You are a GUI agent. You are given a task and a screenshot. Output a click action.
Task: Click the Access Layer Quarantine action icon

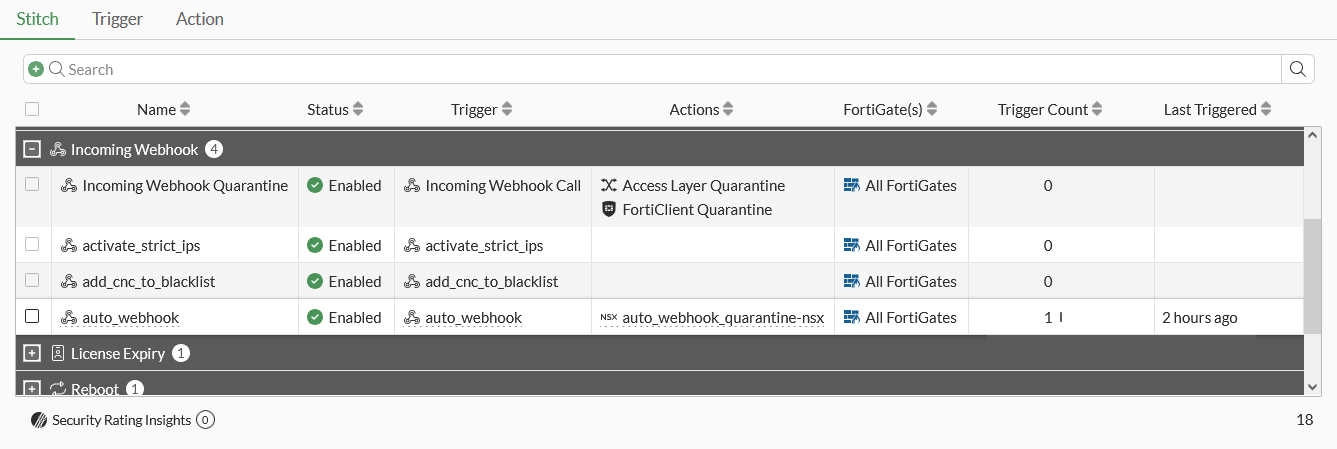click(608, 185)
